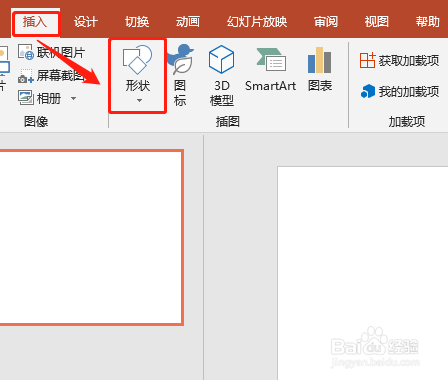Image resolution: width=448 pixels, height=380 pixels.
Task: Switch to the 设计 tab
Action: [x=86, y=22]
